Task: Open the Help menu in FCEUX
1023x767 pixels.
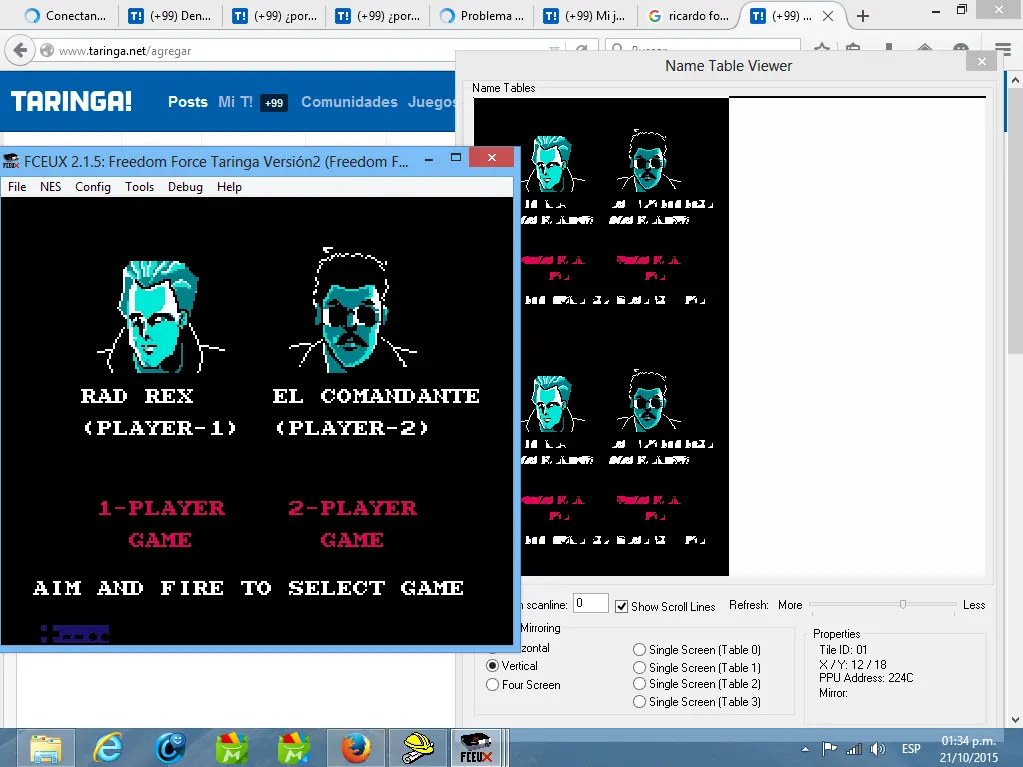Action: (229, 187)
